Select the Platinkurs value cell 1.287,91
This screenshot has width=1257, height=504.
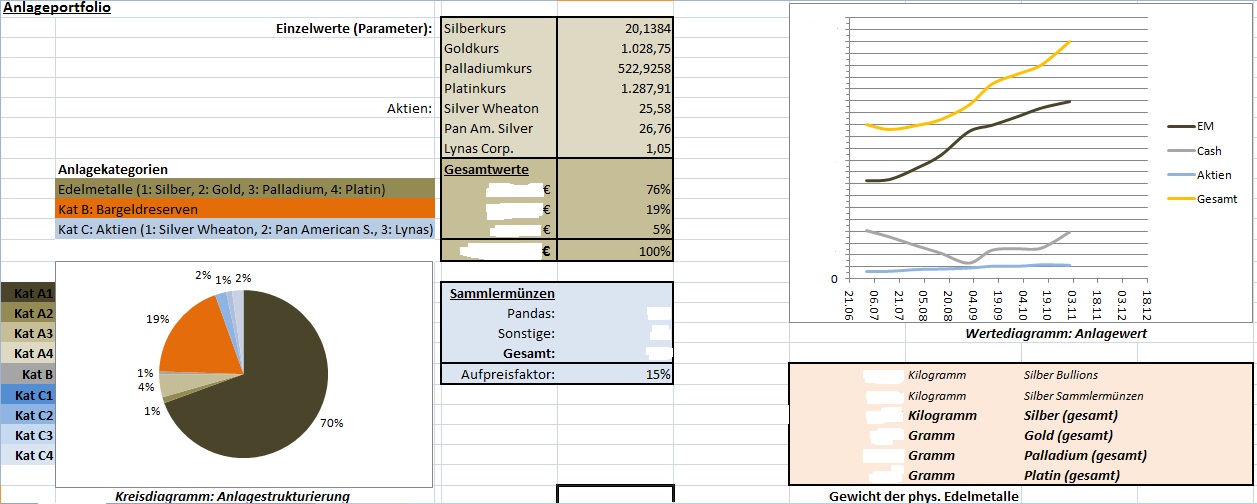pyautogui.click(x=615, y=89)
